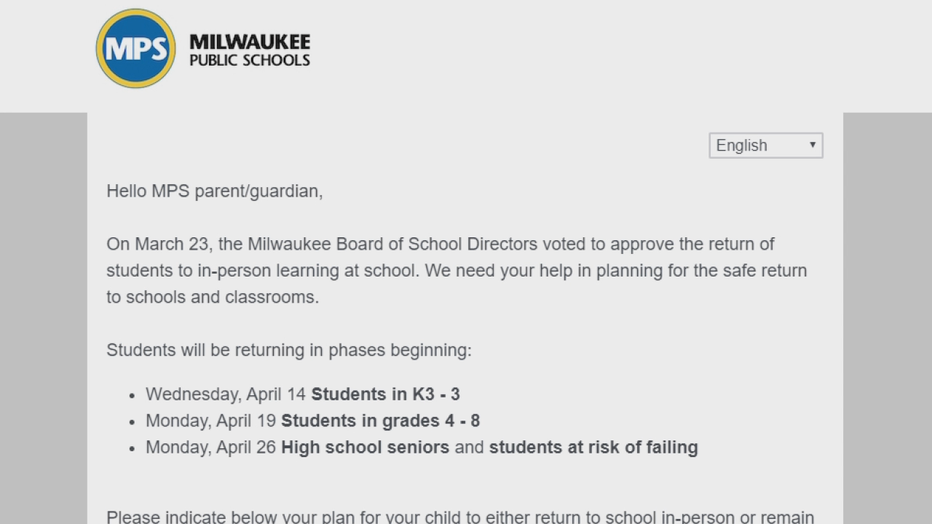Image resolution: width=932 pixels, height=524 pixels.
Task: Click the Wednesday, April 14 date text
Action: [x=226, y=394]
